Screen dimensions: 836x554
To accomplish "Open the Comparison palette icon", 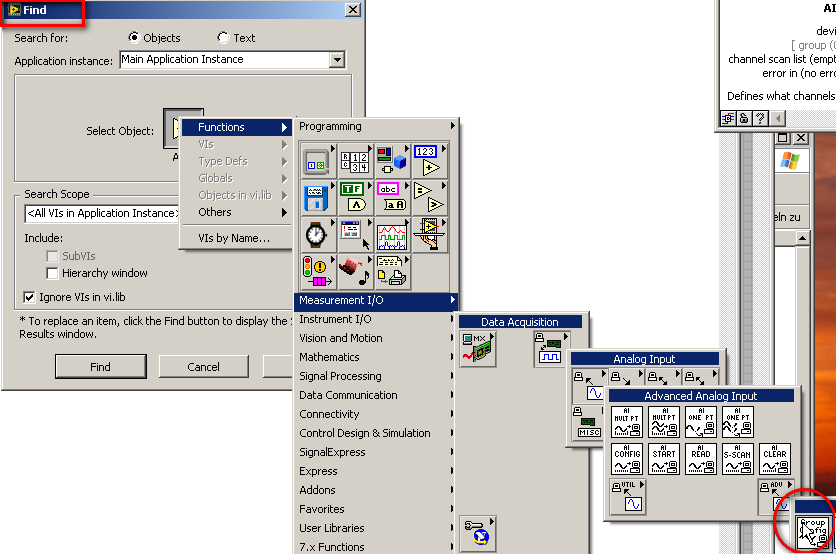I will [x=430, y=198].
